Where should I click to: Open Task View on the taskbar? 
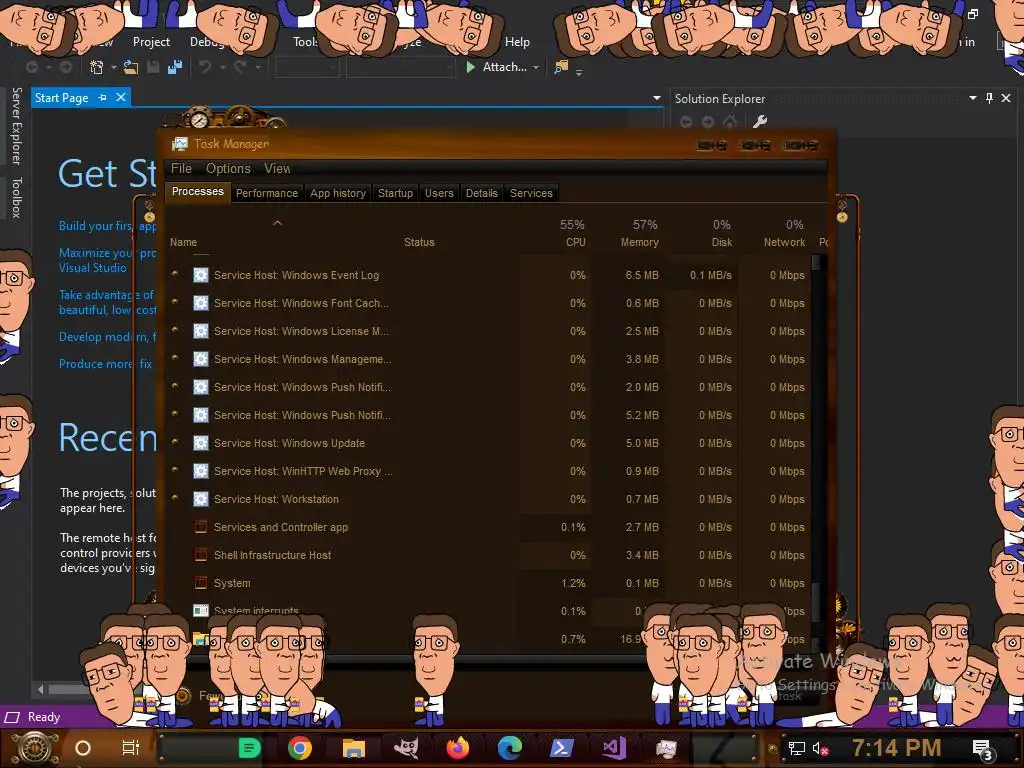pyautogui.click(x=131, y=748)
